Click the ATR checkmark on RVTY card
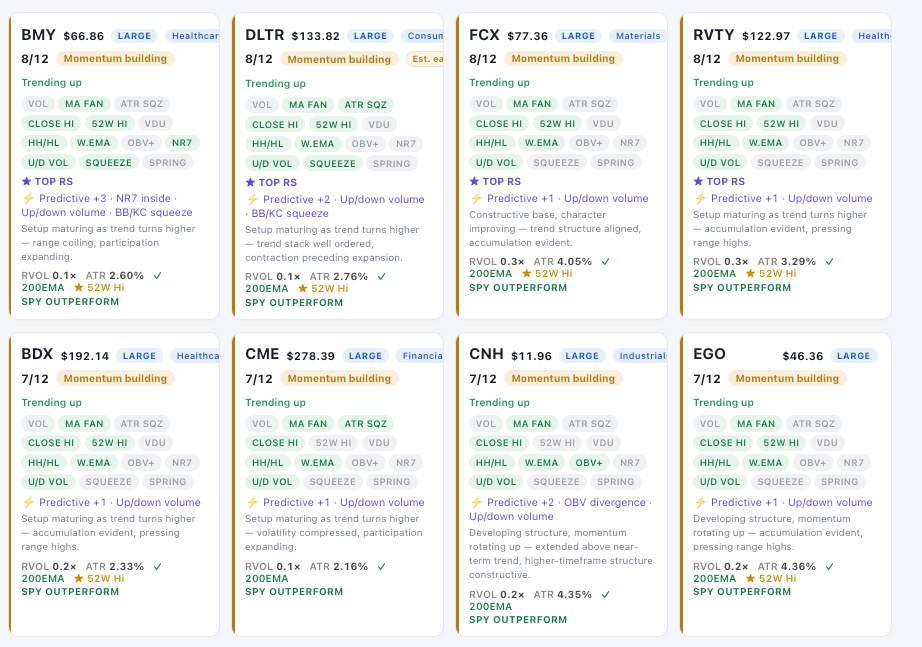Screen dimensions: 922x647 [830, 261]
